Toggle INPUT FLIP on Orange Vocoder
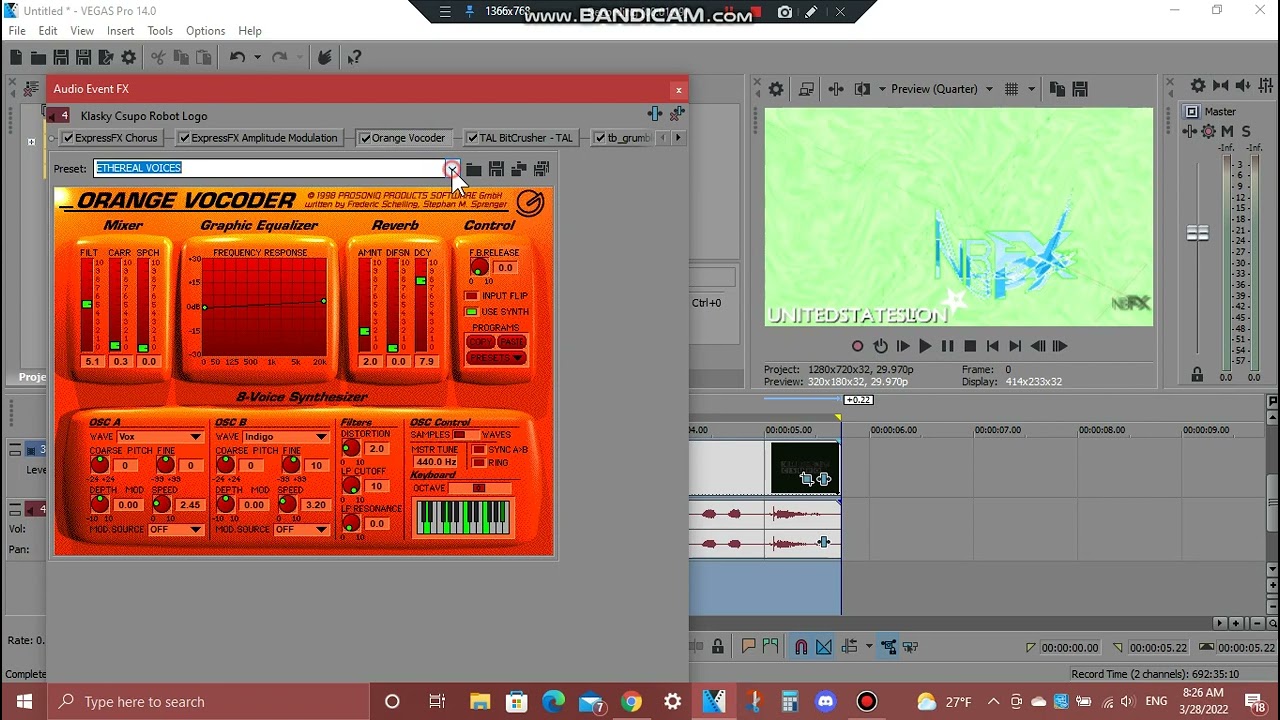1280x720 pixels. tap(471, 296)
